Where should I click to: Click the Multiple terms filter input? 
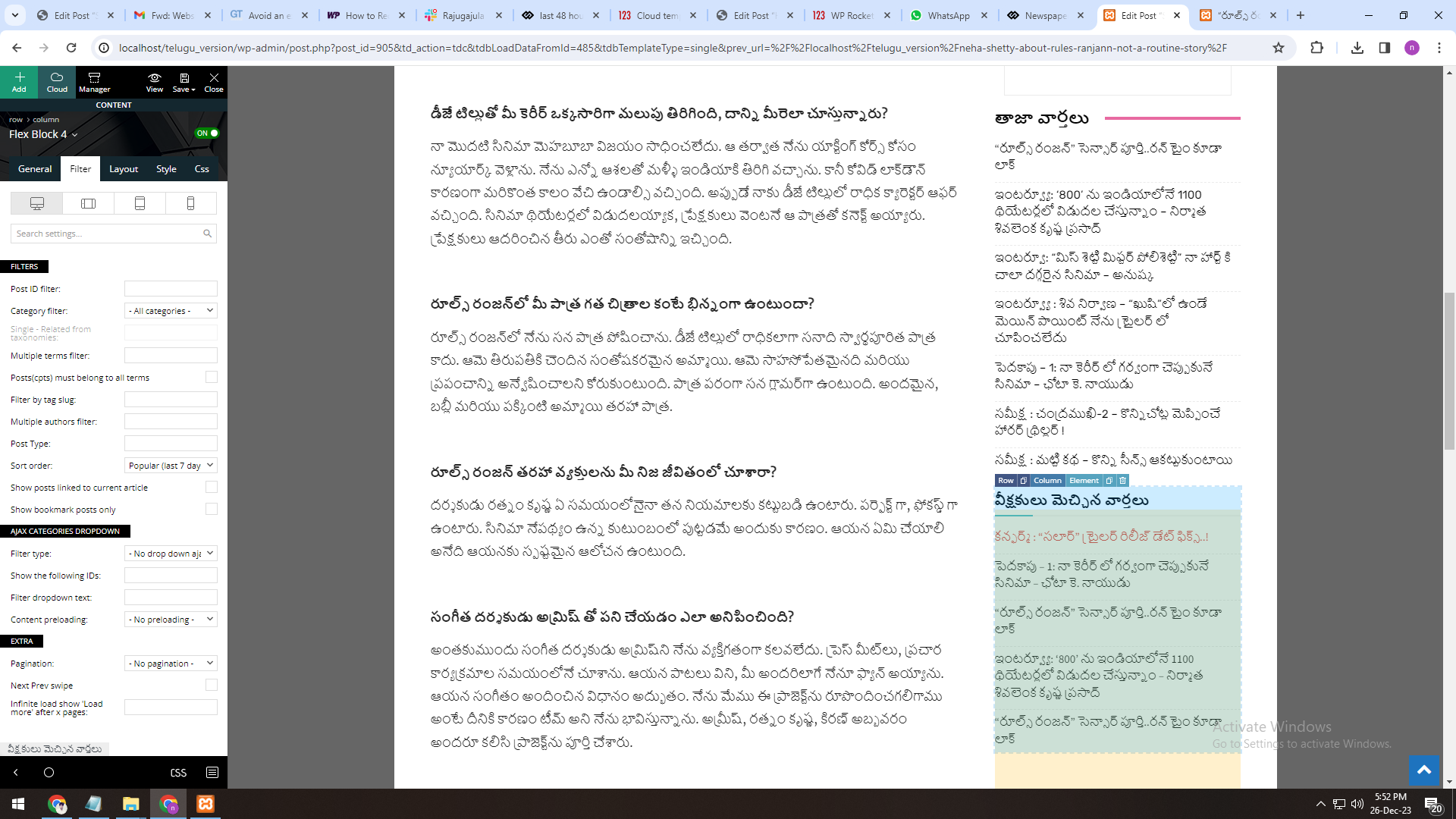pos(171,355)
